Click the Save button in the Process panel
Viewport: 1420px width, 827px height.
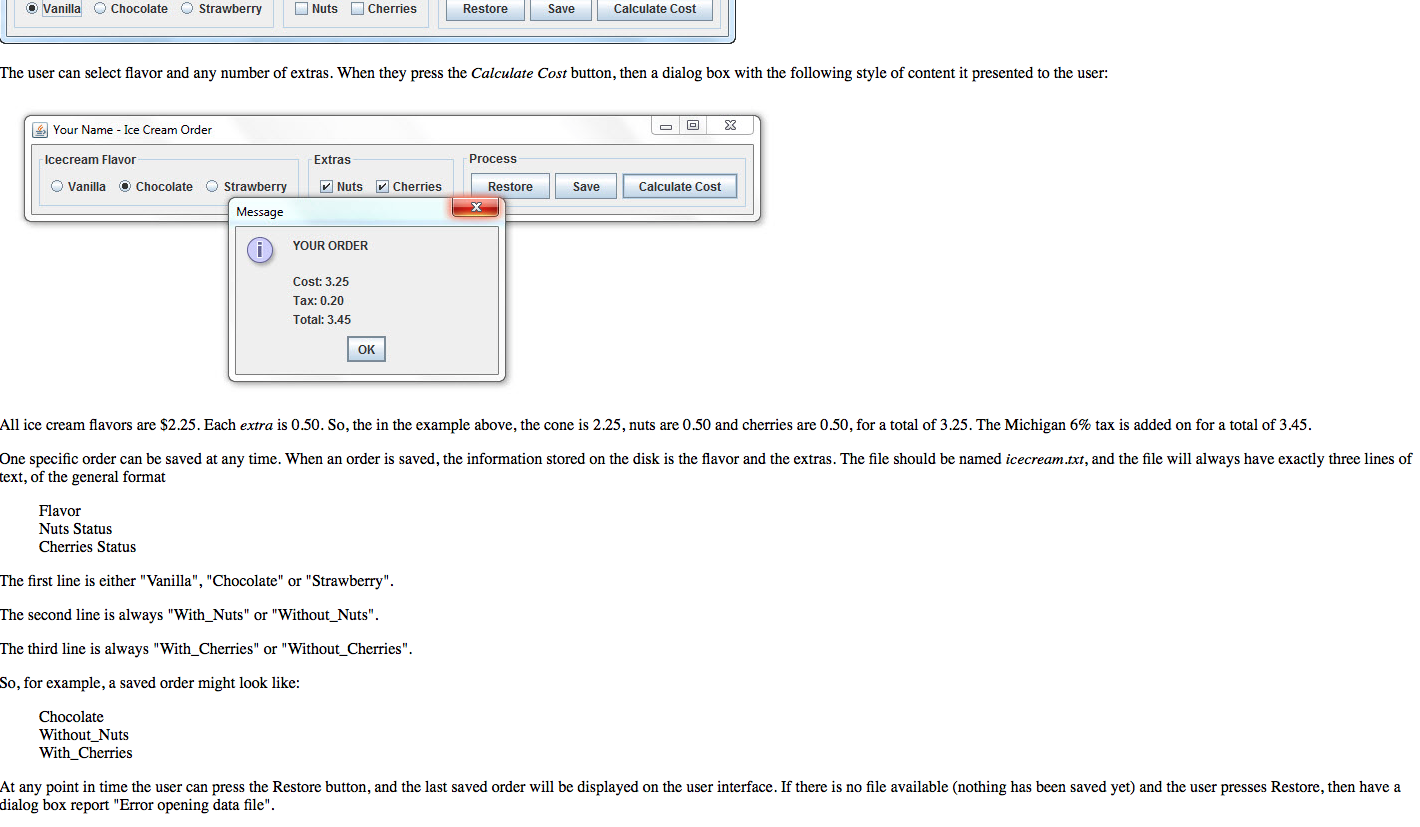click(585, 186)
